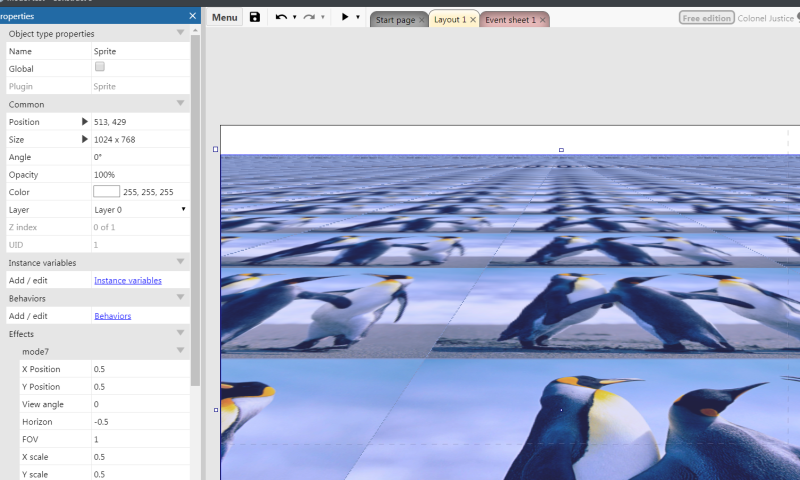Collapse Object type properties section
This screenshot has width=800, height=480.
(x=180, y=33)
